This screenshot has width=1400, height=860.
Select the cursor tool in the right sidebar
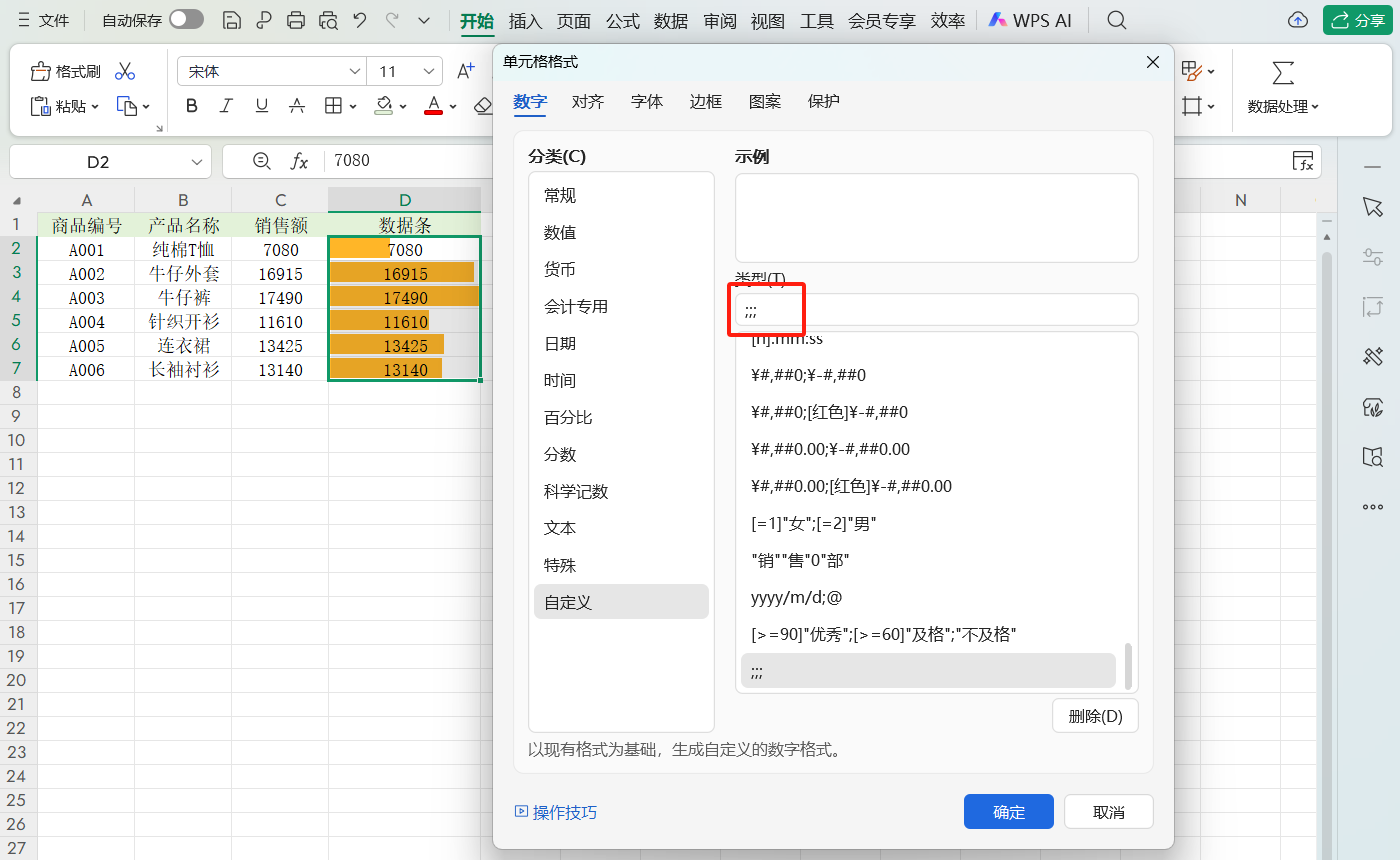tap(1372, 207)
